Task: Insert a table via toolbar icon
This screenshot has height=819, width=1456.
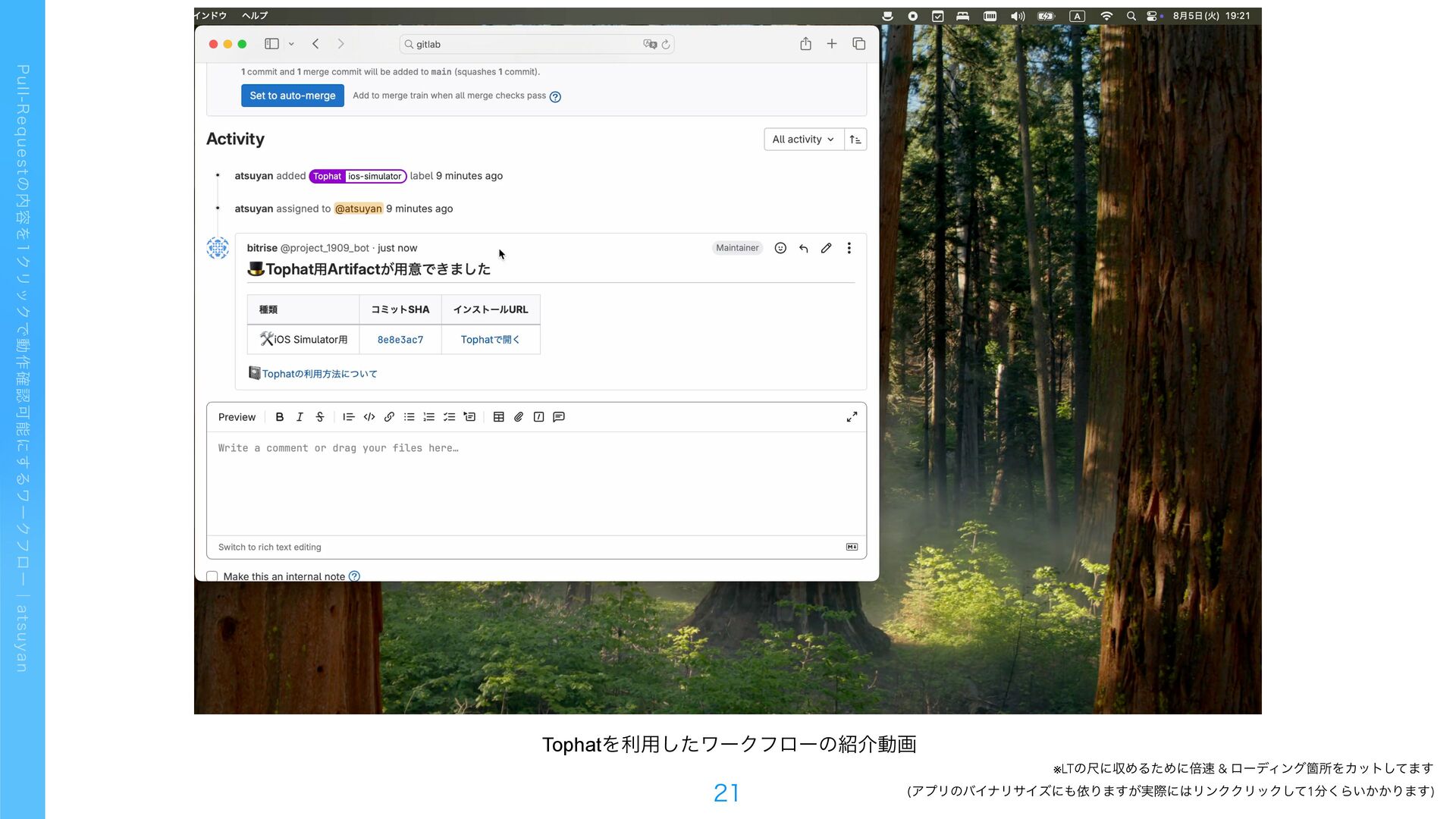Action: click(498, 417)
